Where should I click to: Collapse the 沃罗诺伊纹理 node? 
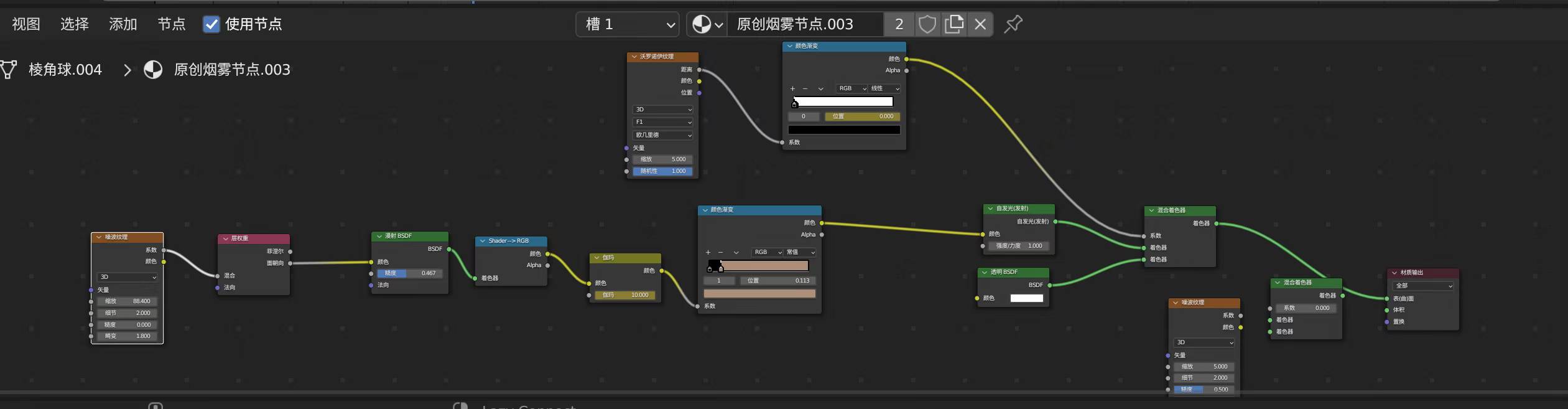tap(634, 57)
